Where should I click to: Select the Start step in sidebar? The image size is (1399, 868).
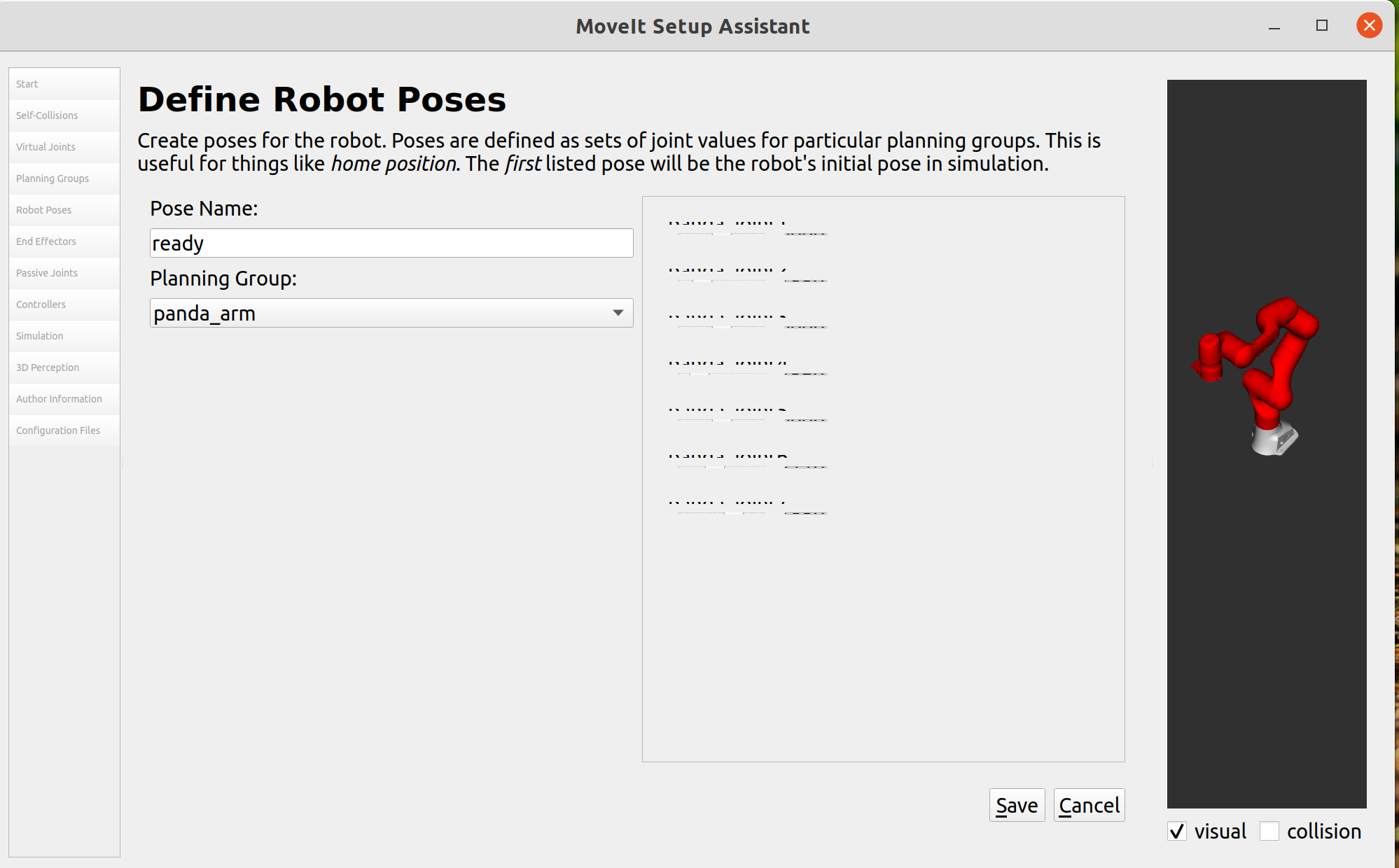64,83
